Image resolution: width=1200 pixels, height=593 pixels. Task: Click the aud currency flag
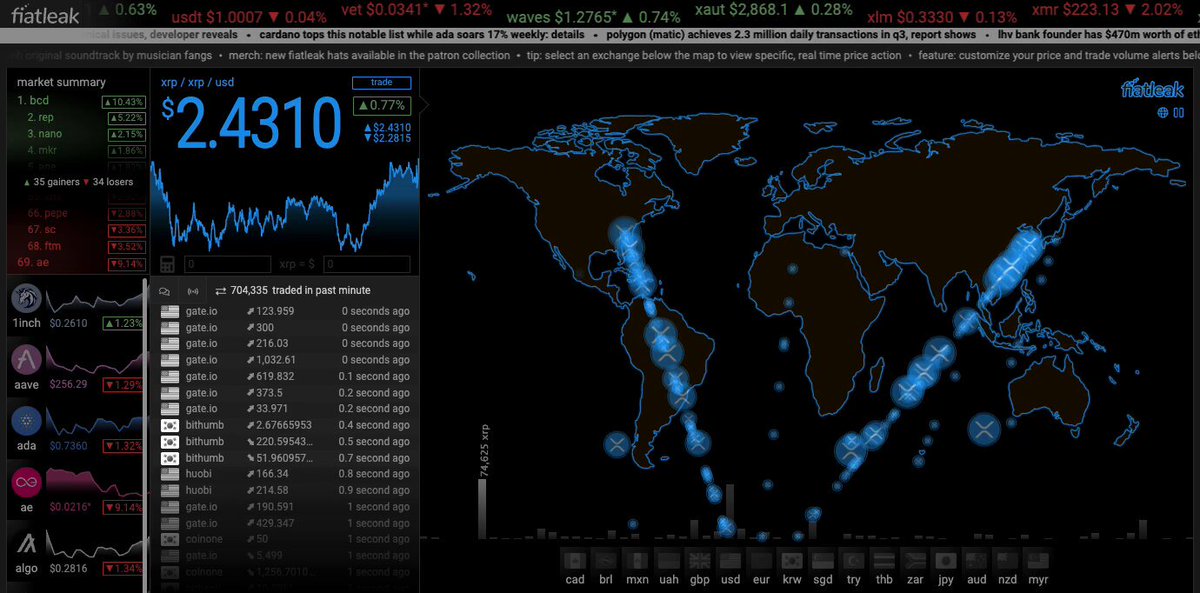coord(976,559)
